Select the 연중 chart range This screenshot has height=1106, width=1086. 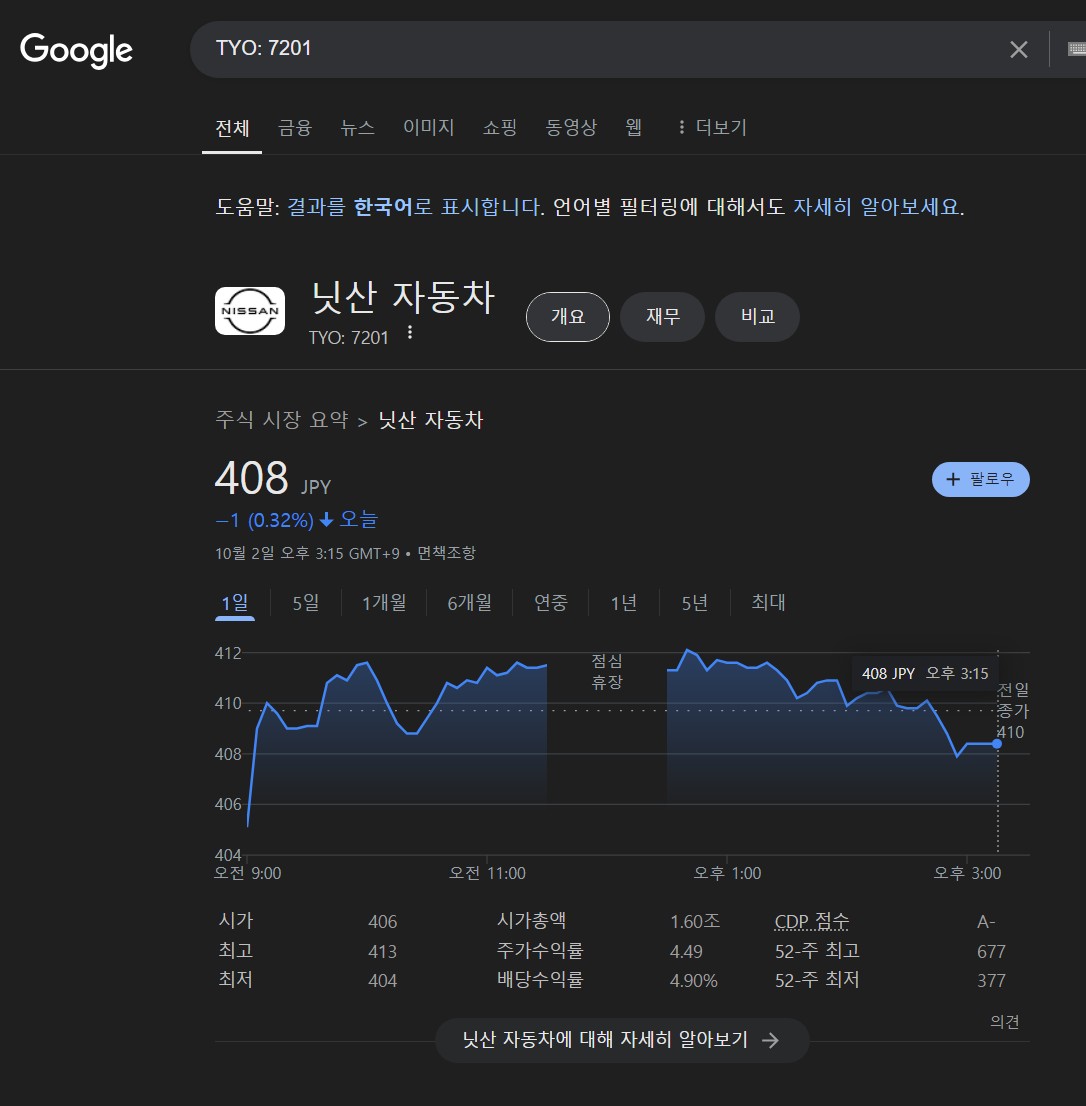coord(551,603)
